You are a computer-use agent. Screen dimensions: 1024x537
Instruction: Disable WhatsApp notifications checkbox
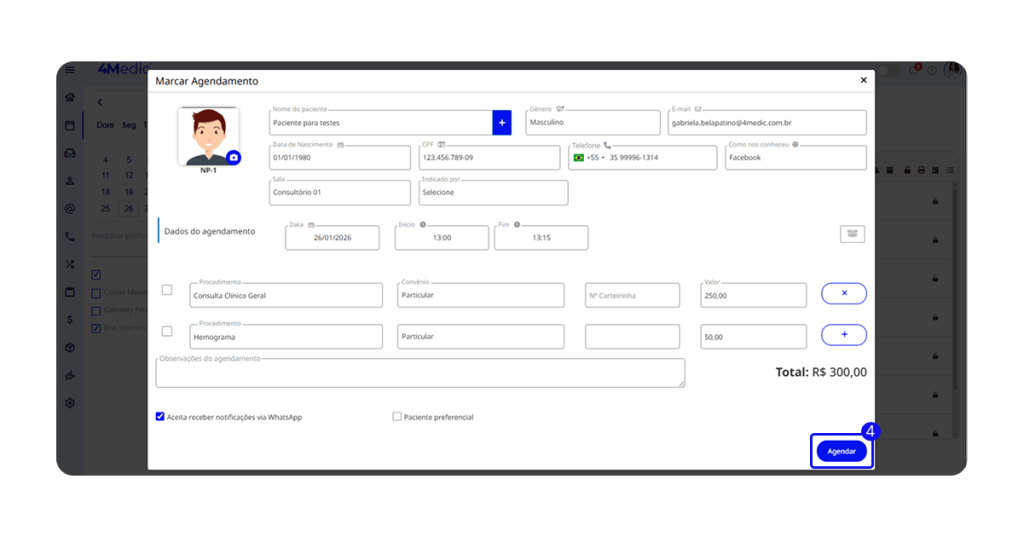click(160, 416)
